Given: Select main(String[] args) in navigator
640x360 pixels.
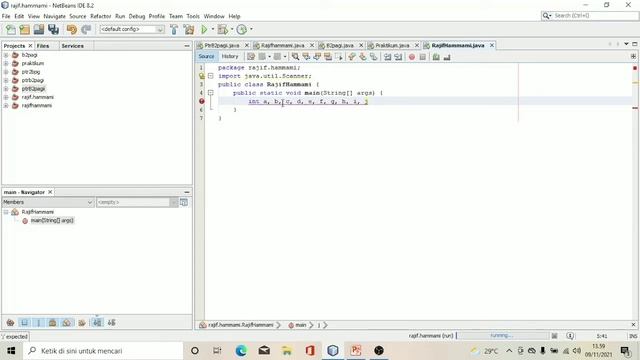Looking at the screenshot, I should [52, 220].
